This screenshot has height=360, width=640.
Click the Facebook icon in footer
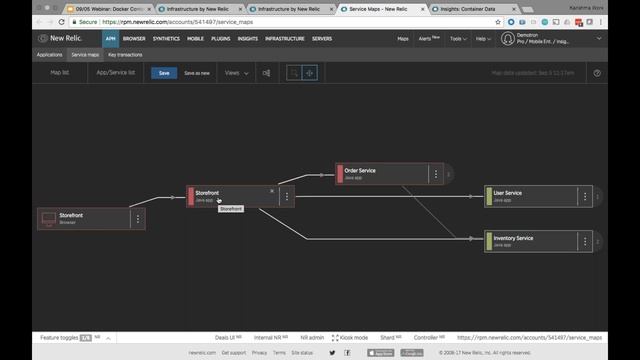[347, 353]
